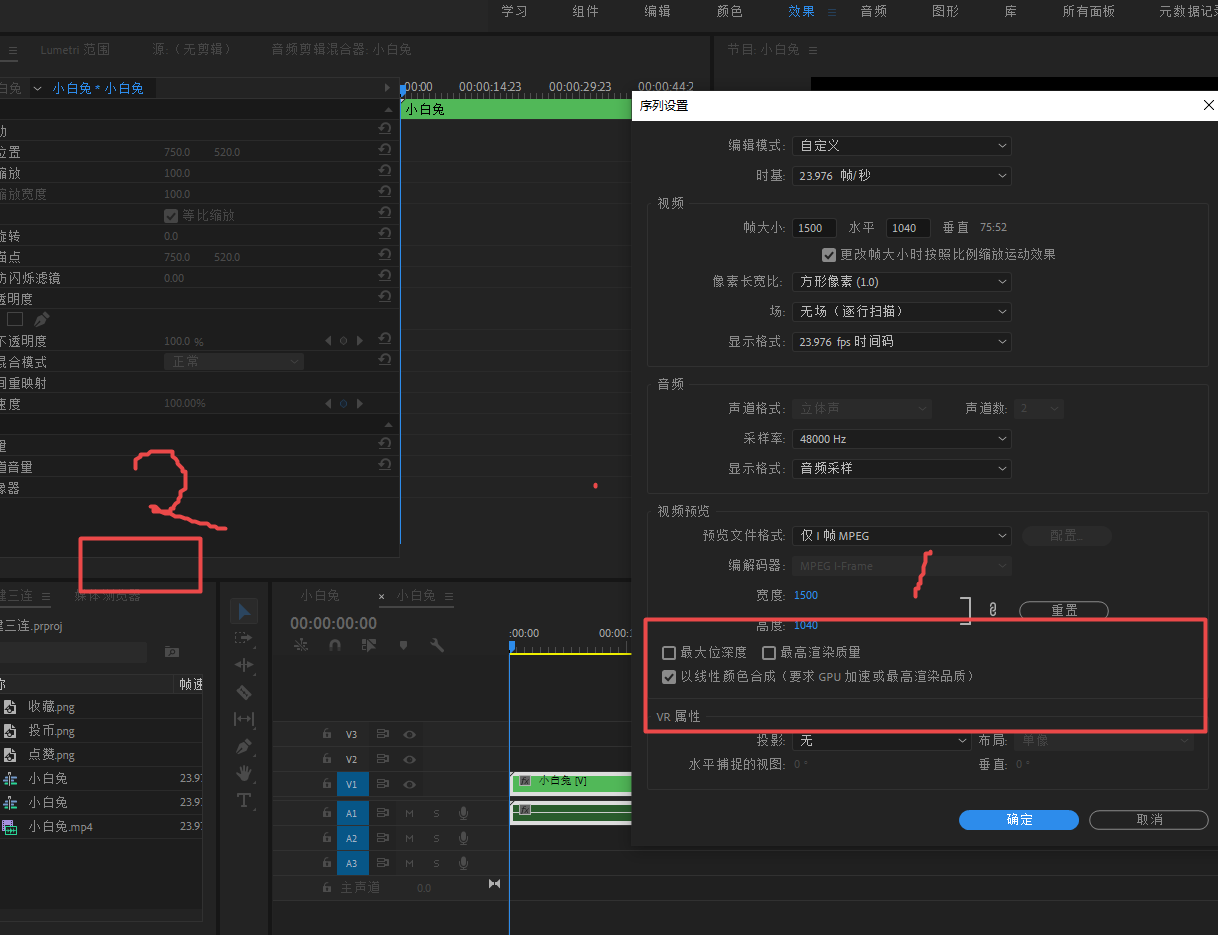1218x935 pixels.
Task: Toggle the timeline snap magnet icon
Action: 335,646
